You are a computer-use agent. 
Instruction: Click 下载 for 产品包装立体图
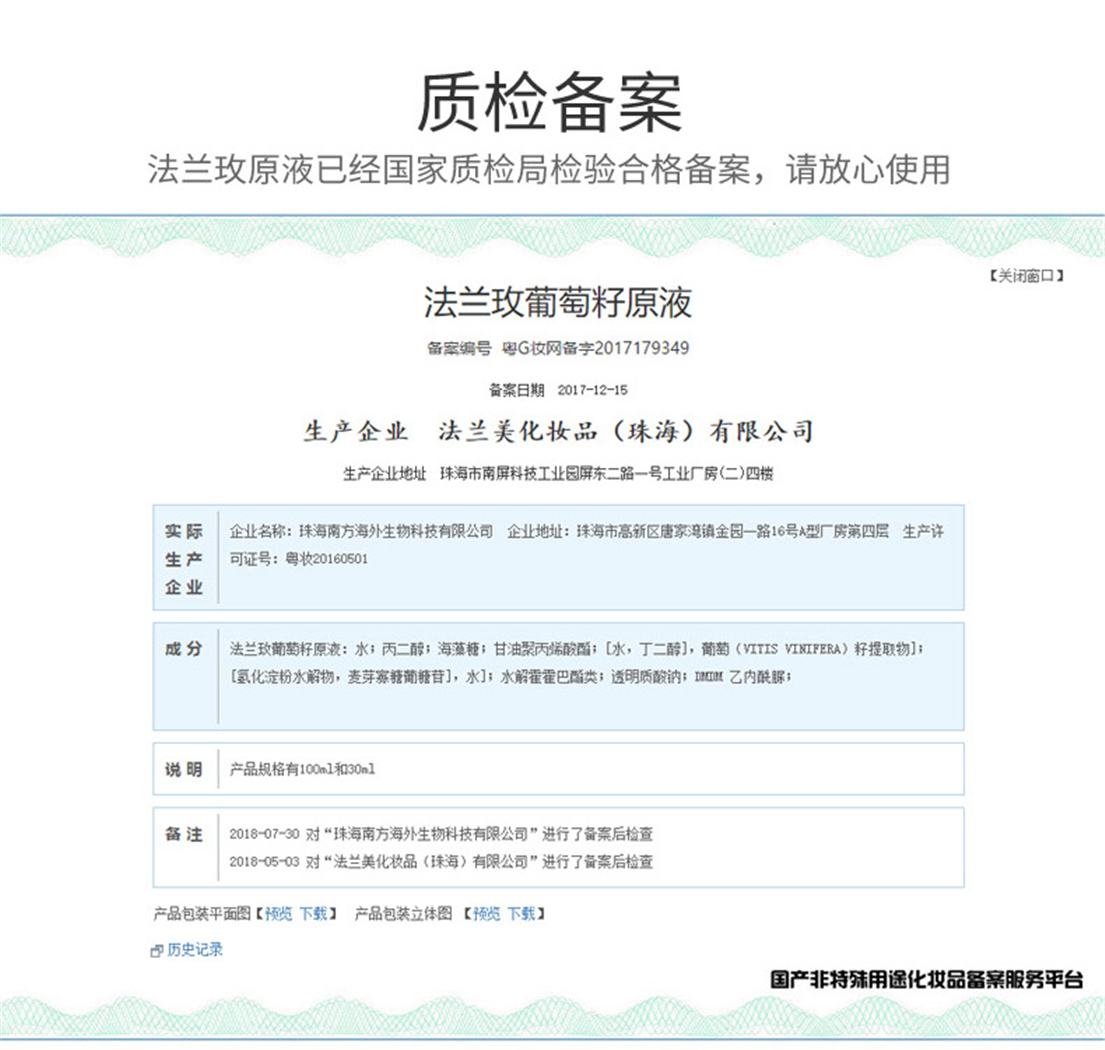[521, 914]
